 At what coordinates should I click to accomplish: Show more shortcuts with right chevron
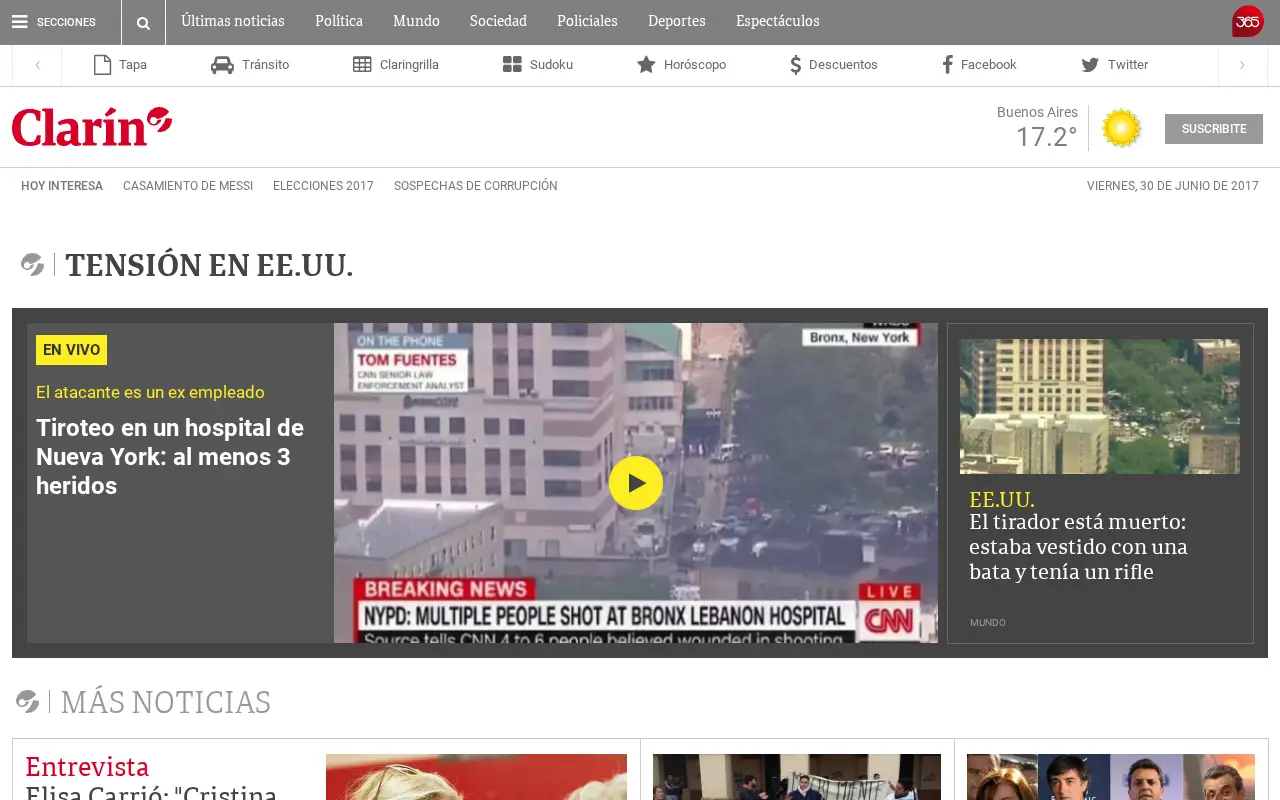tap(1242, 65)
